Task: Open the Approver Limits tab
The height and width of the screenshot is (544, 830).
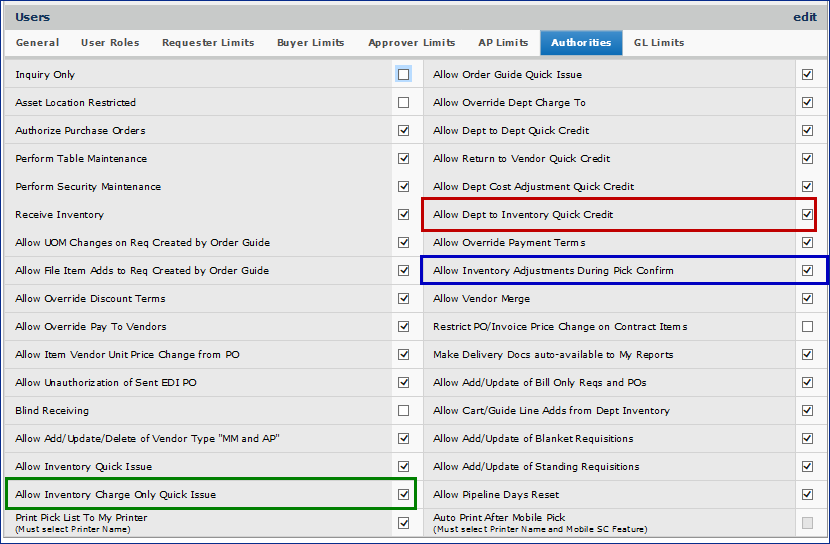Action: tap(411, 43)
